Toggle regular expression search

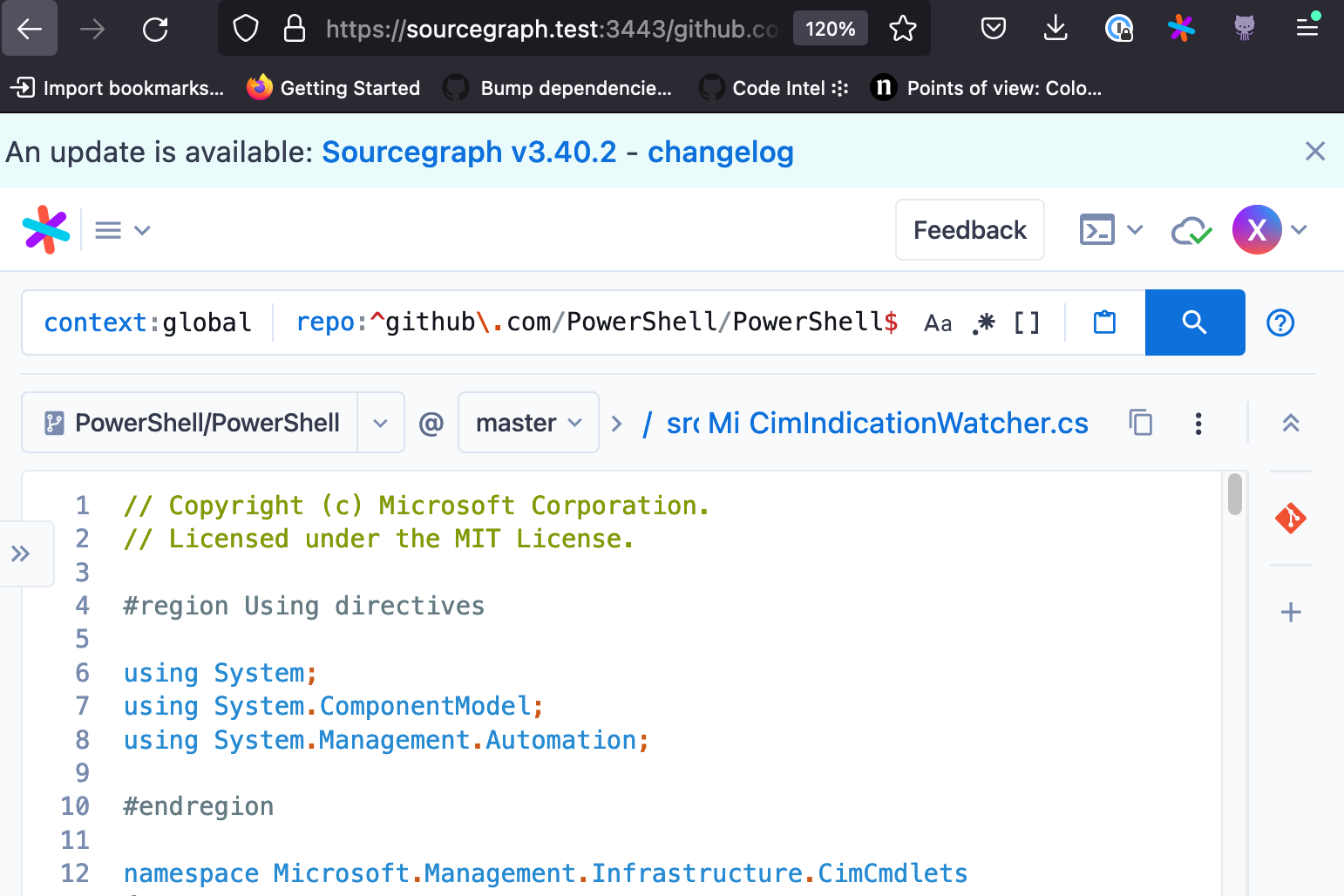(x=983, y=323)
